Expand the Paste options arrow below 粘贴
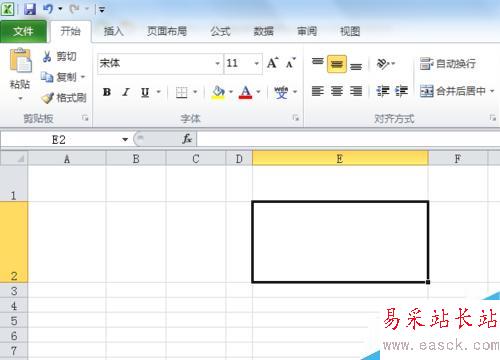This screenshot has height=360, width=500. click(x=20, y=98)
